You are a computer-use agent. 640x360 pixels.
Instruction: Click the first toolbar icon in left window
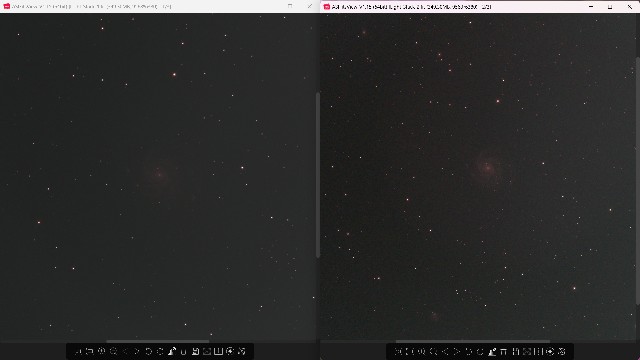(x=78, y=351)
